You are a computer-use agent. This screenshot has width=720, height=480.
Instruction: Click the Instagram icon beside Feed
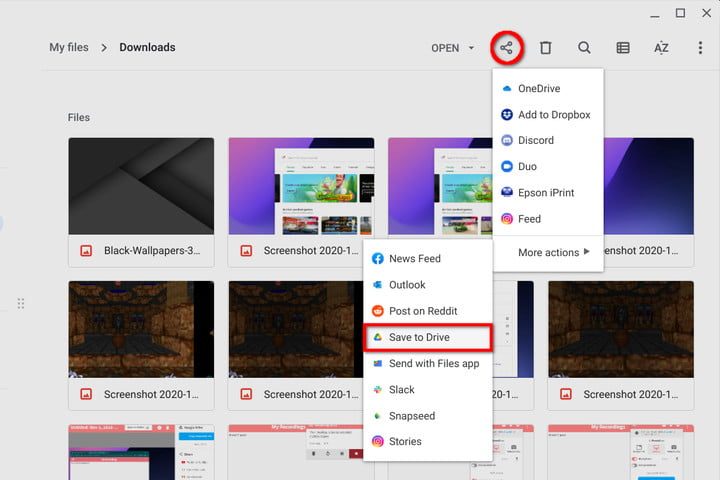tap(507, 219)
